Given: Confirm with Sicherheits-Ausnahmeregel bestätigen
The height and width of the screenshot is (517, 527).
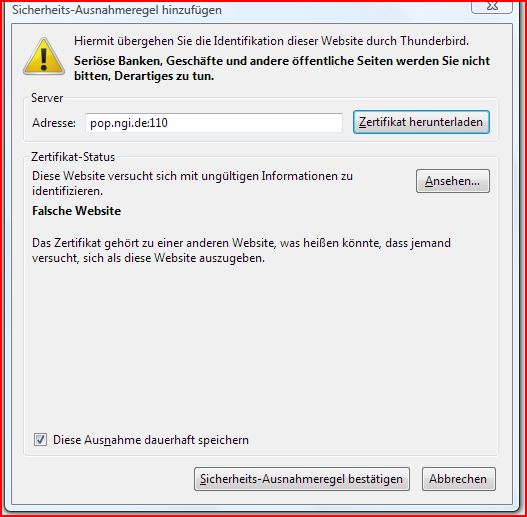Looking at the screenshot, I should [301, 479].
